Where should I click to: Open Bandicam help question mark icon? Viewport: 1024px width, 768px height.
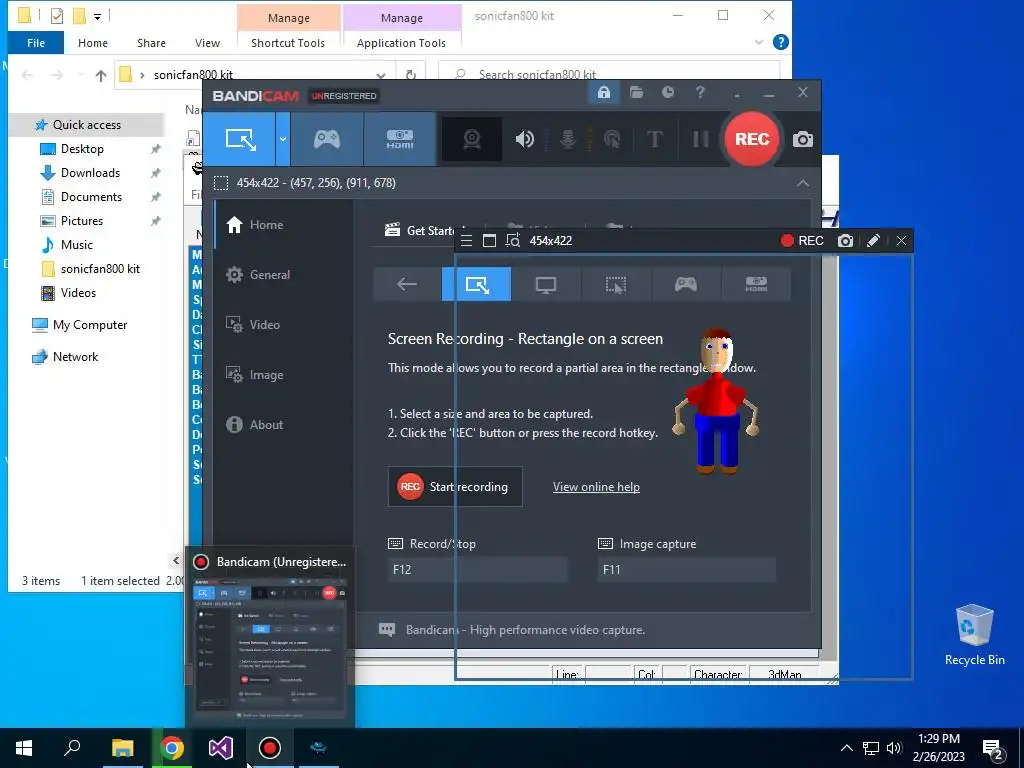point(700,93)
